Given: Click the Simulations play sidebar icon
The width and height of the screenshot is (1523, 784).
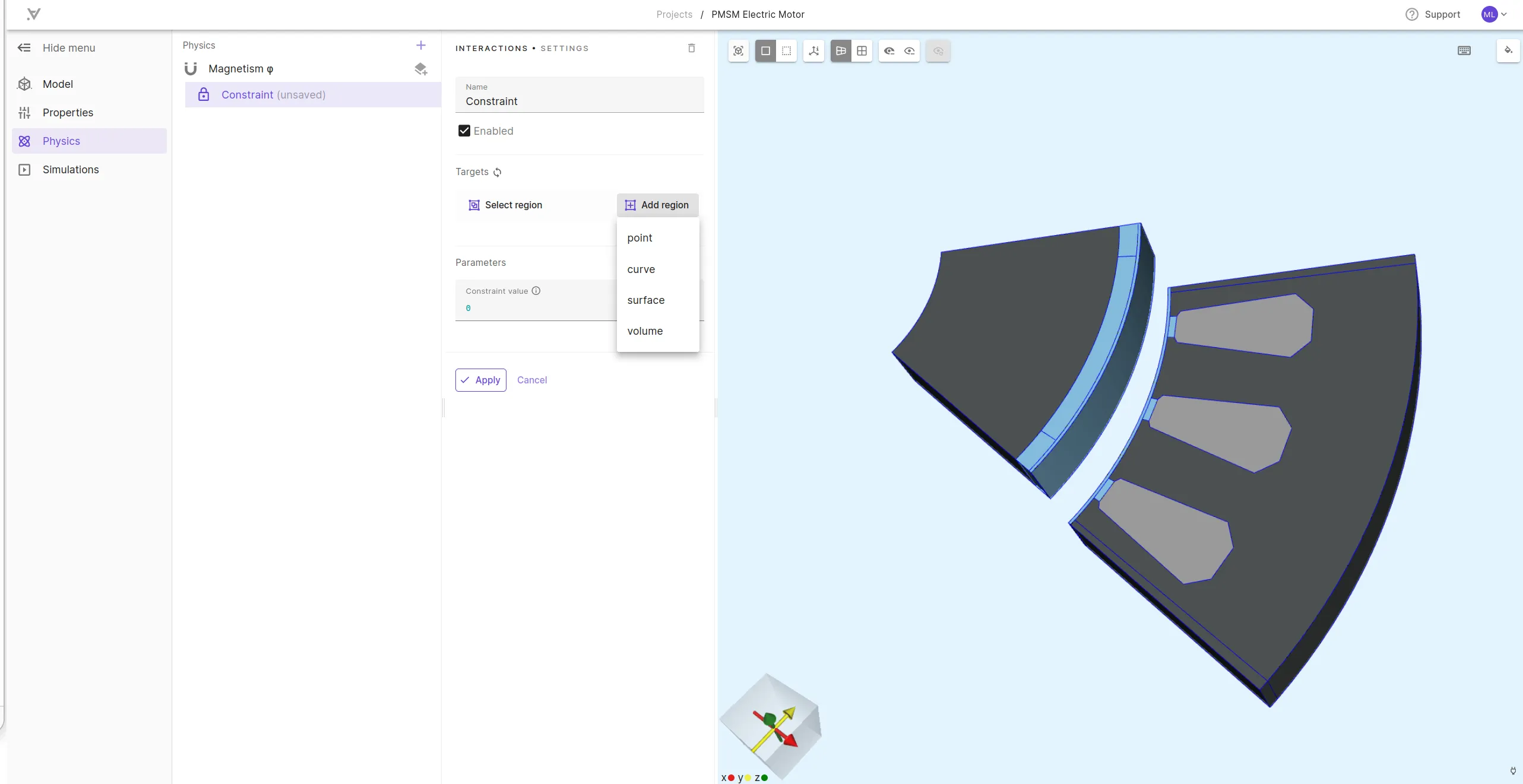Looking at the screenshot, I should [24, 169].
